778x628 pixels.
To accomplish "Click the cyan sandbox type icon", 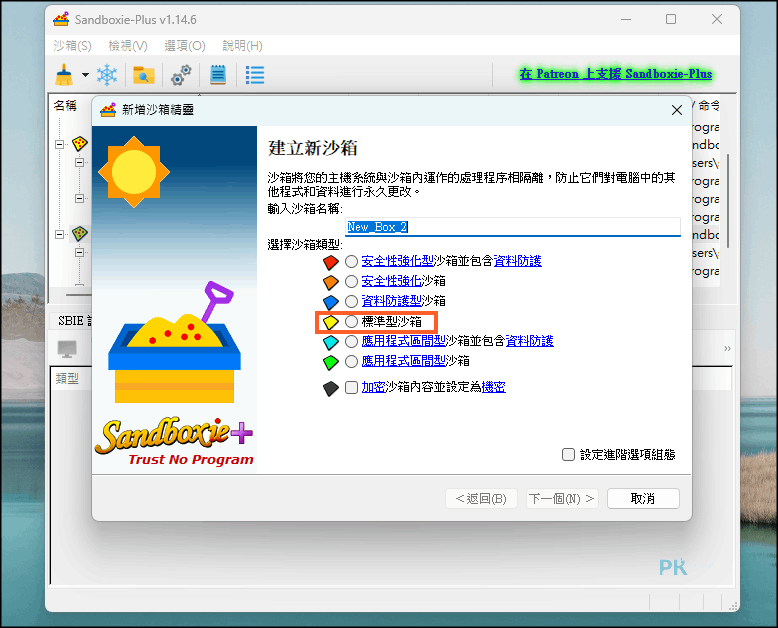I will tap(330, 342).
